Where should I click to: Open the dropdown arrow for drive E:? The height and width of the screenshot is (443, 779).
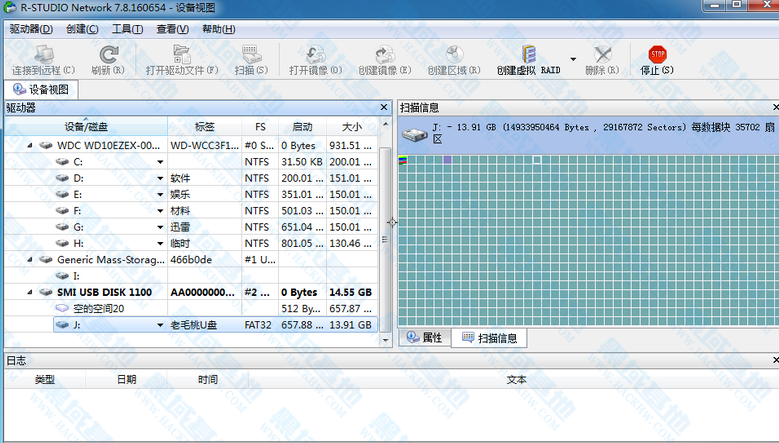(160, 195)
